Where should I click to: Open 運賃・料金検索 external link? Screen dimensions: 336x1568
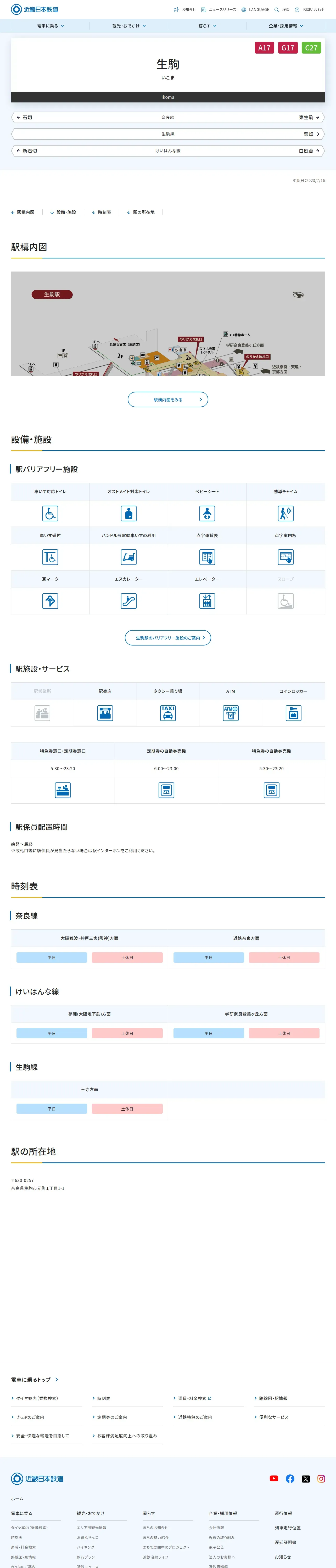coord(192,1398)
